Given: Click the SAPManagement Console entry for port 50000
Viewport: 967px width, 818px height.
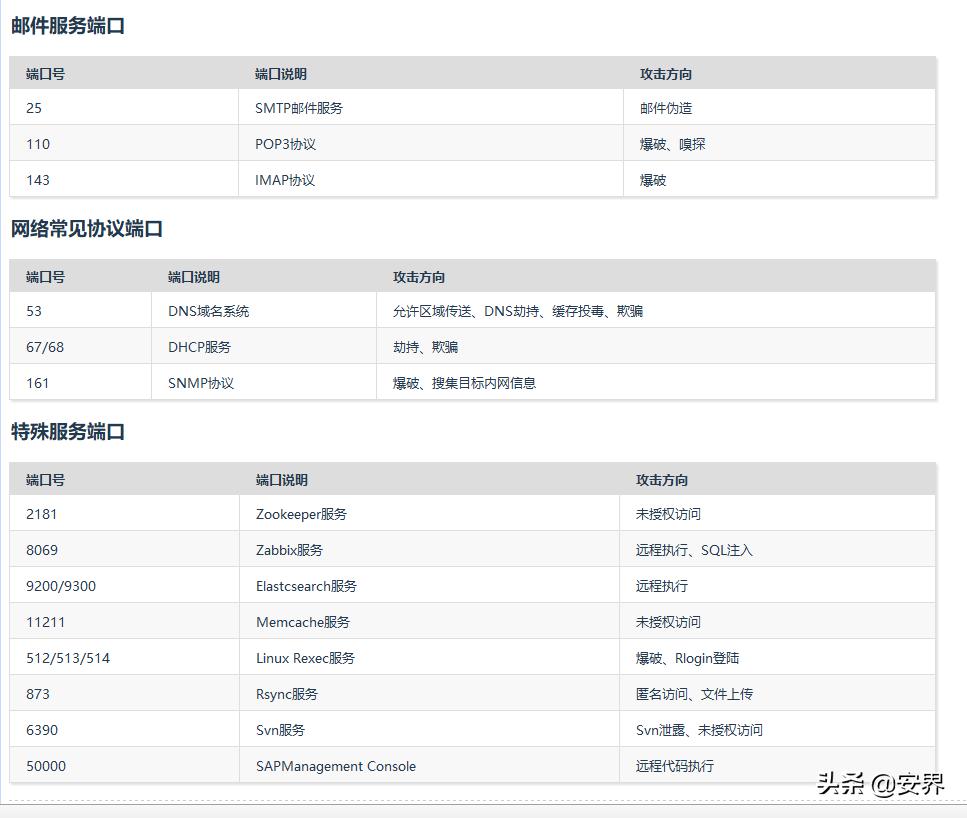Looking at the screenshot, I should click(336, 766).
